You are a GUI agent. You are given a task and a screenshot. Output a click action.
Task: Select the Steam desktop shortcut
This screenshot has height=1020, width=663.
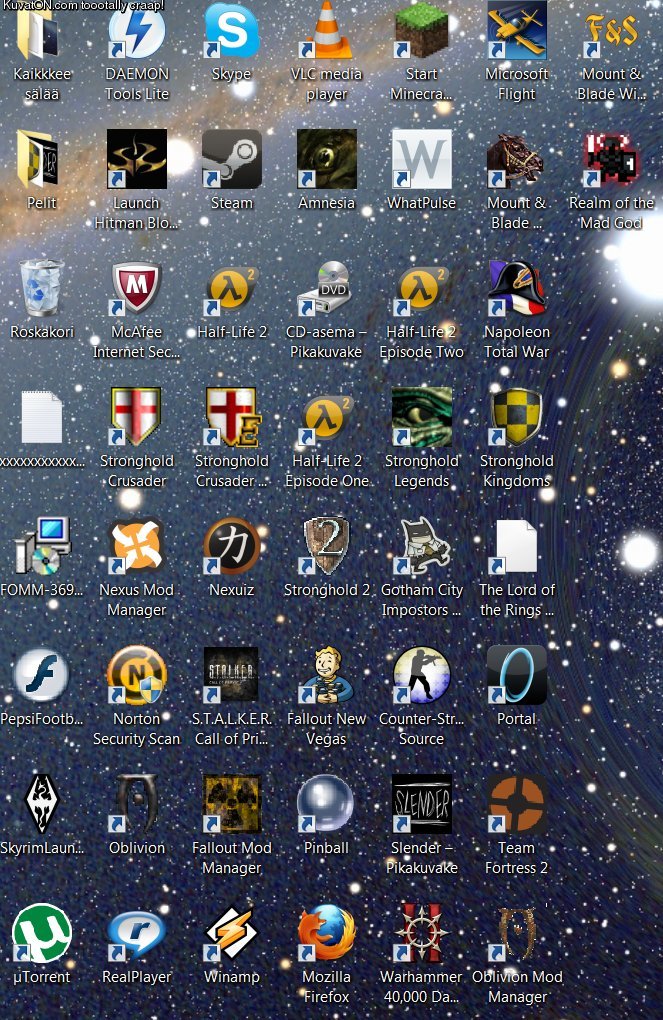point(231,160)
